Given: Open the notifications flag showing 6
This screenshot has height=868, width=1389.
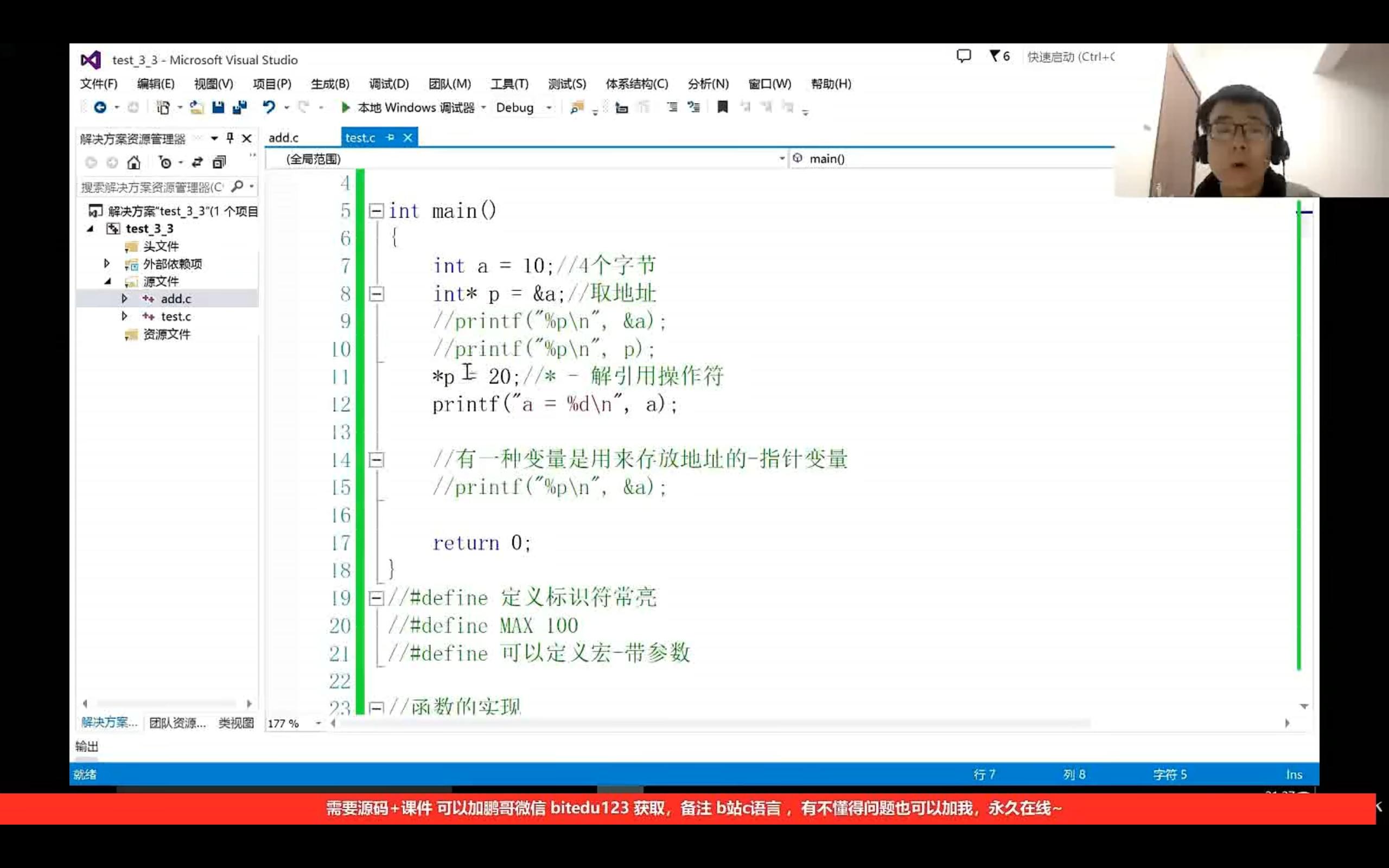Looking at the screenshot, I should (999, 56).
